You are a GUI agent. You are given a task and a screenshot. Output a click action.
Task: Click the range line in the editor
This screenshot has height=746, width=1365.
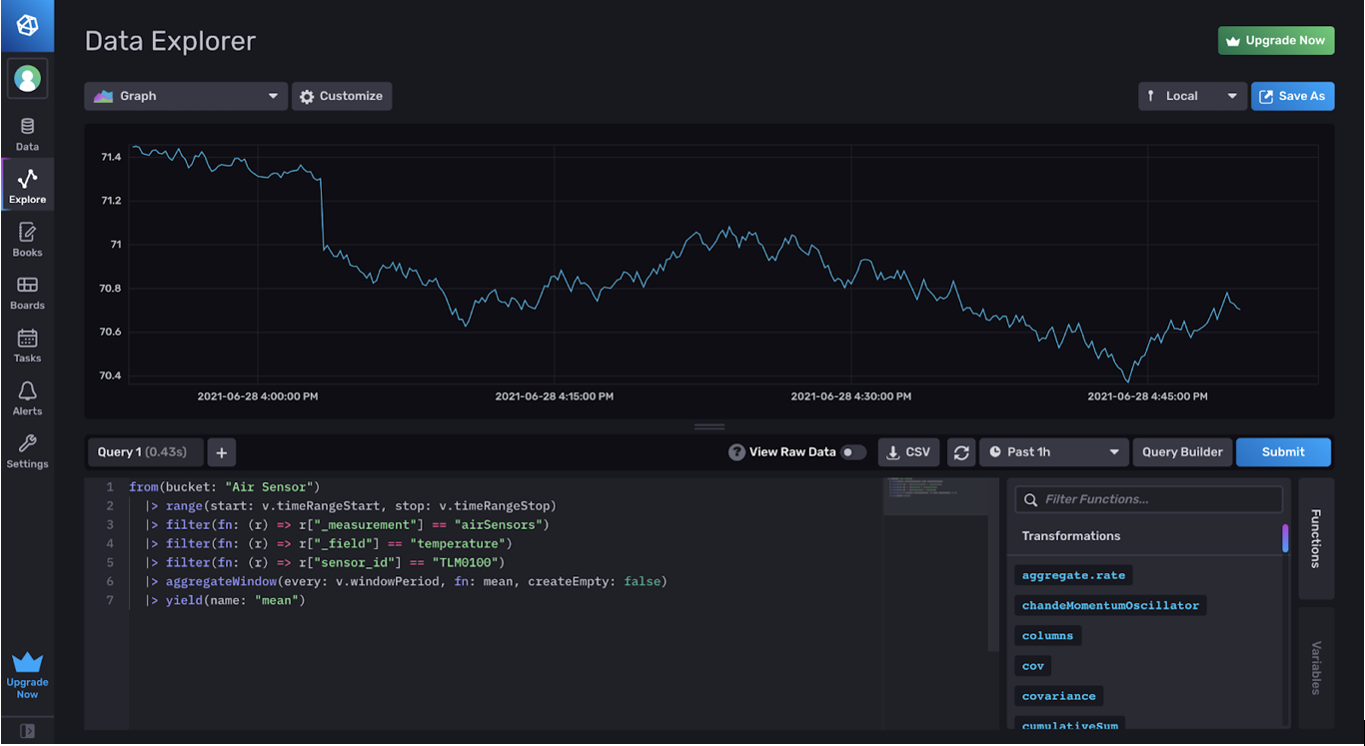[350, 506]
